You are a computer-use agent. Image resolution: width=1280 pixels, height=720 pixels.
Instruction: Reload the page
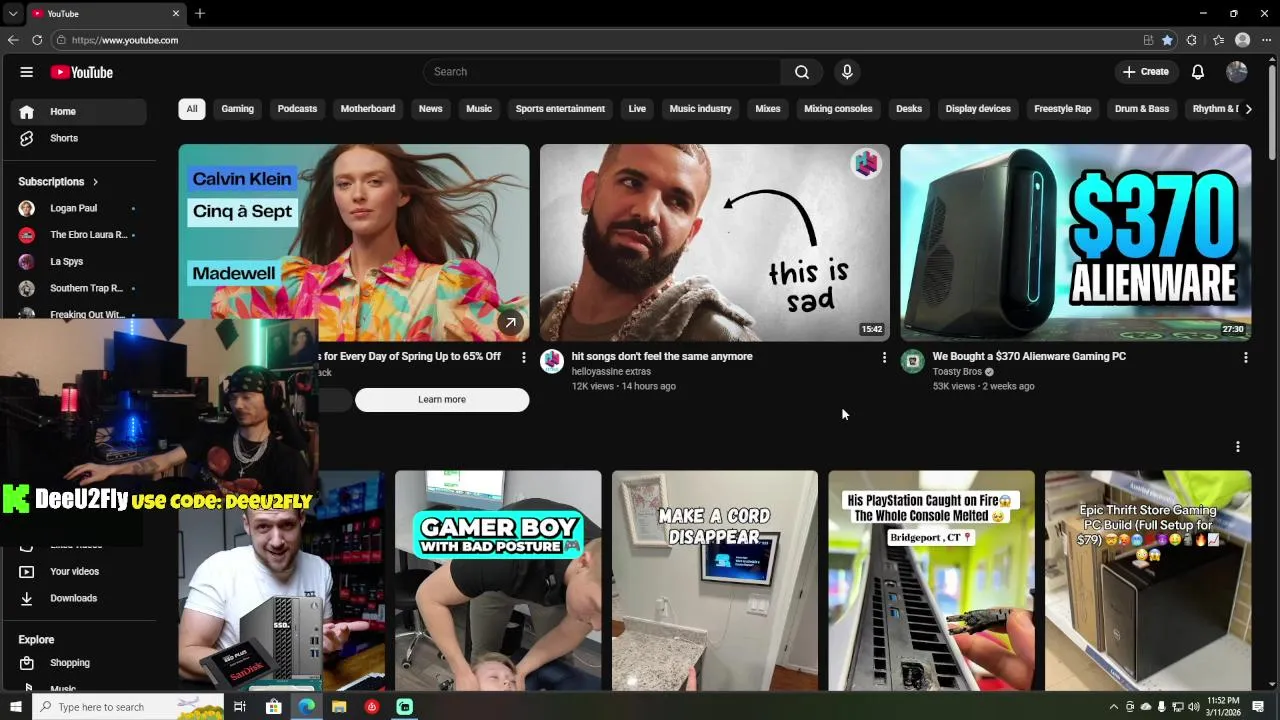point(37,40)
